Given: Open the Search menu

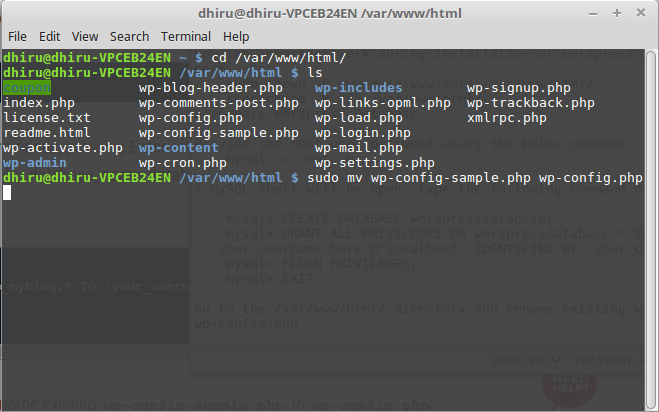Looking at the screenshot, I should (129, 37).
